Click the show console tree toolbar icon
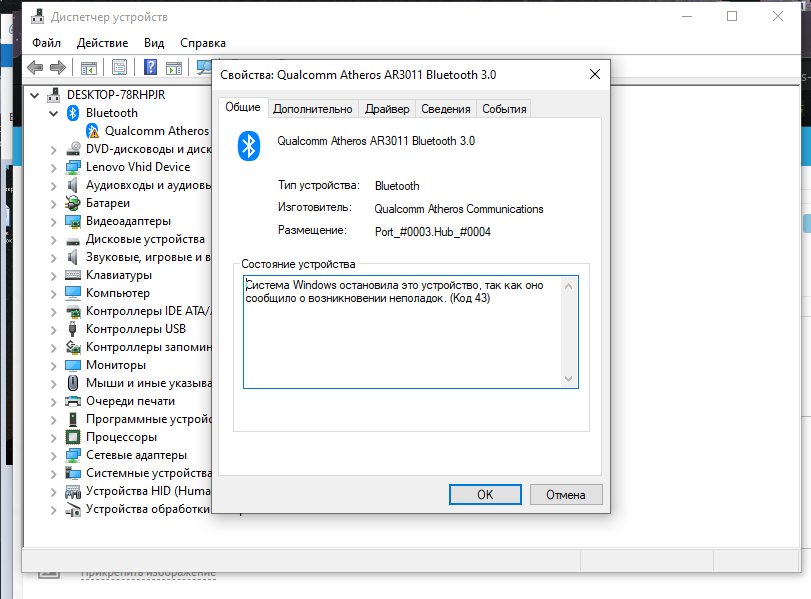The width and height of the screenshot is (811, 599). (x=88, y=67)
